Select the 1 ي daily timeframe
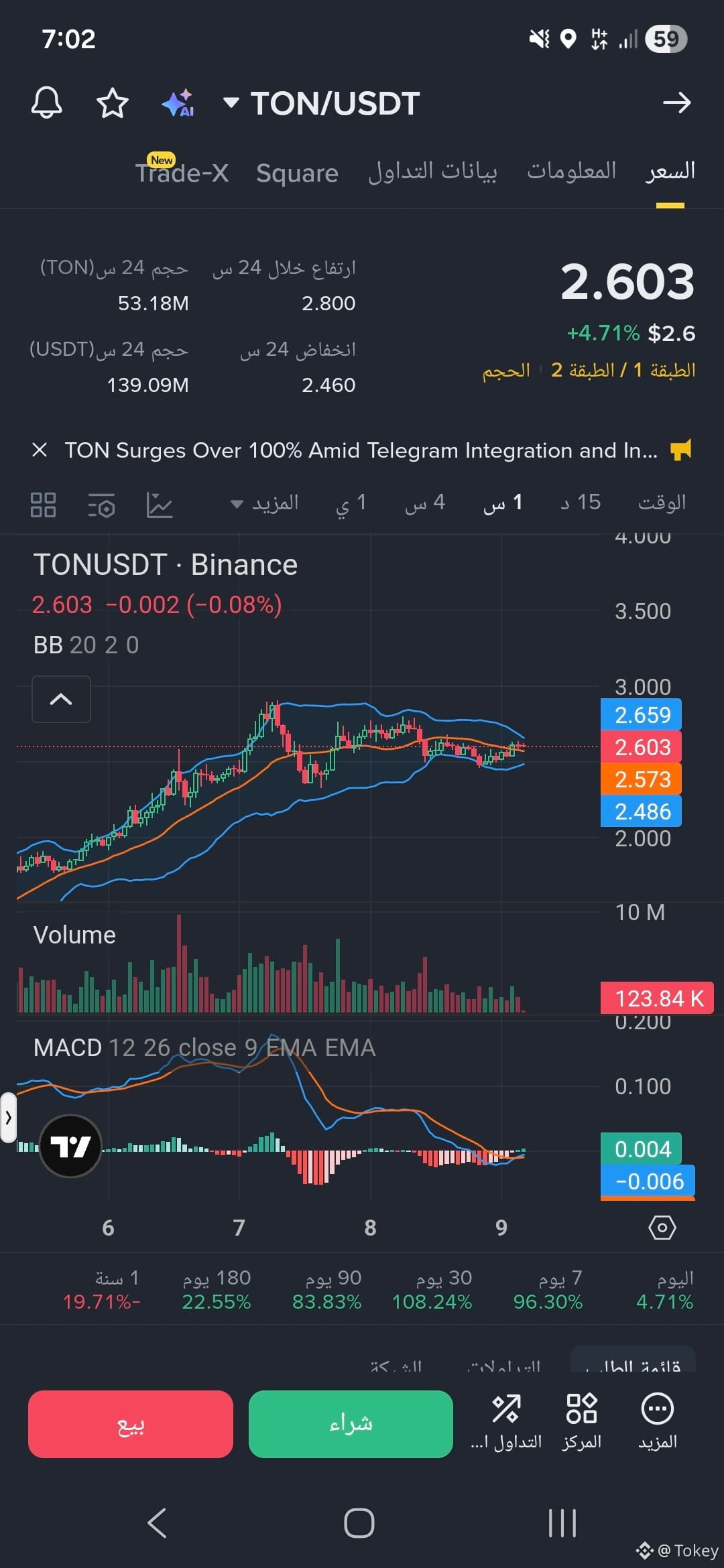The width and height of the screenshot is (724, 1568). click(x=351, y=503)
